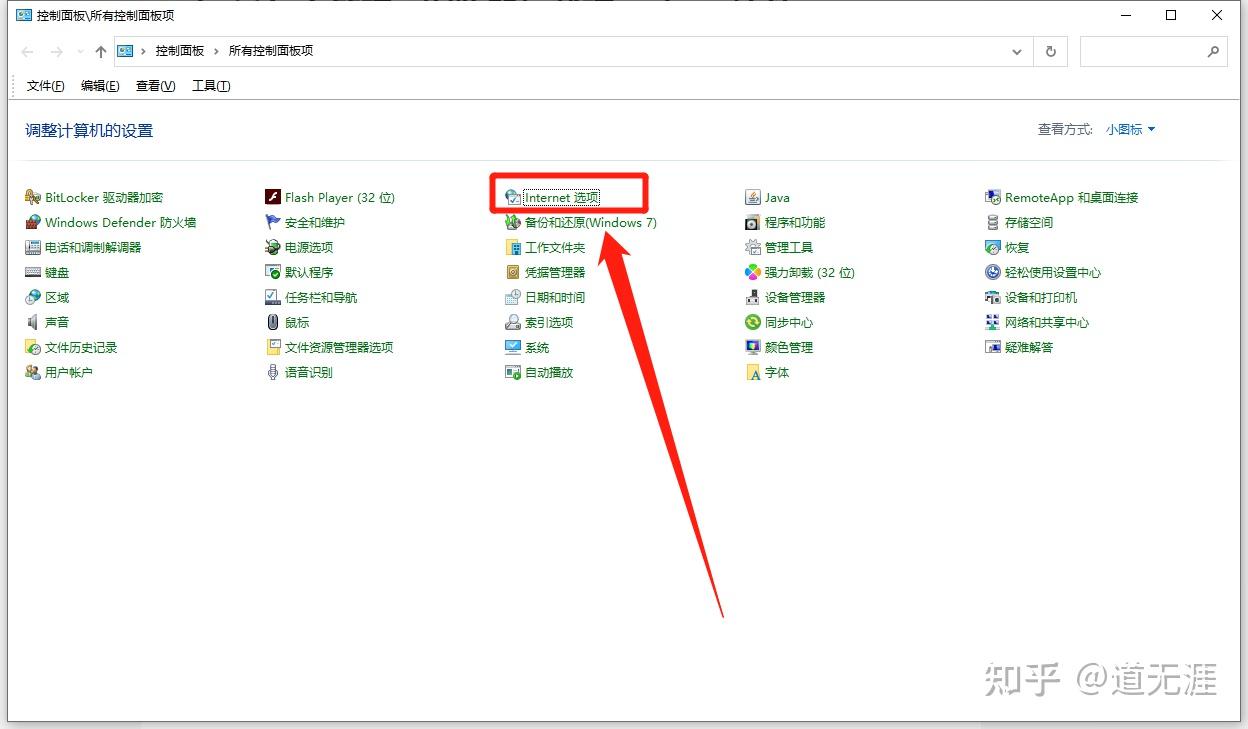Open the 电源选项 icon
The height and width of the screenshot is (729, 1248).
pyautogui.click(x=273, y=248)
